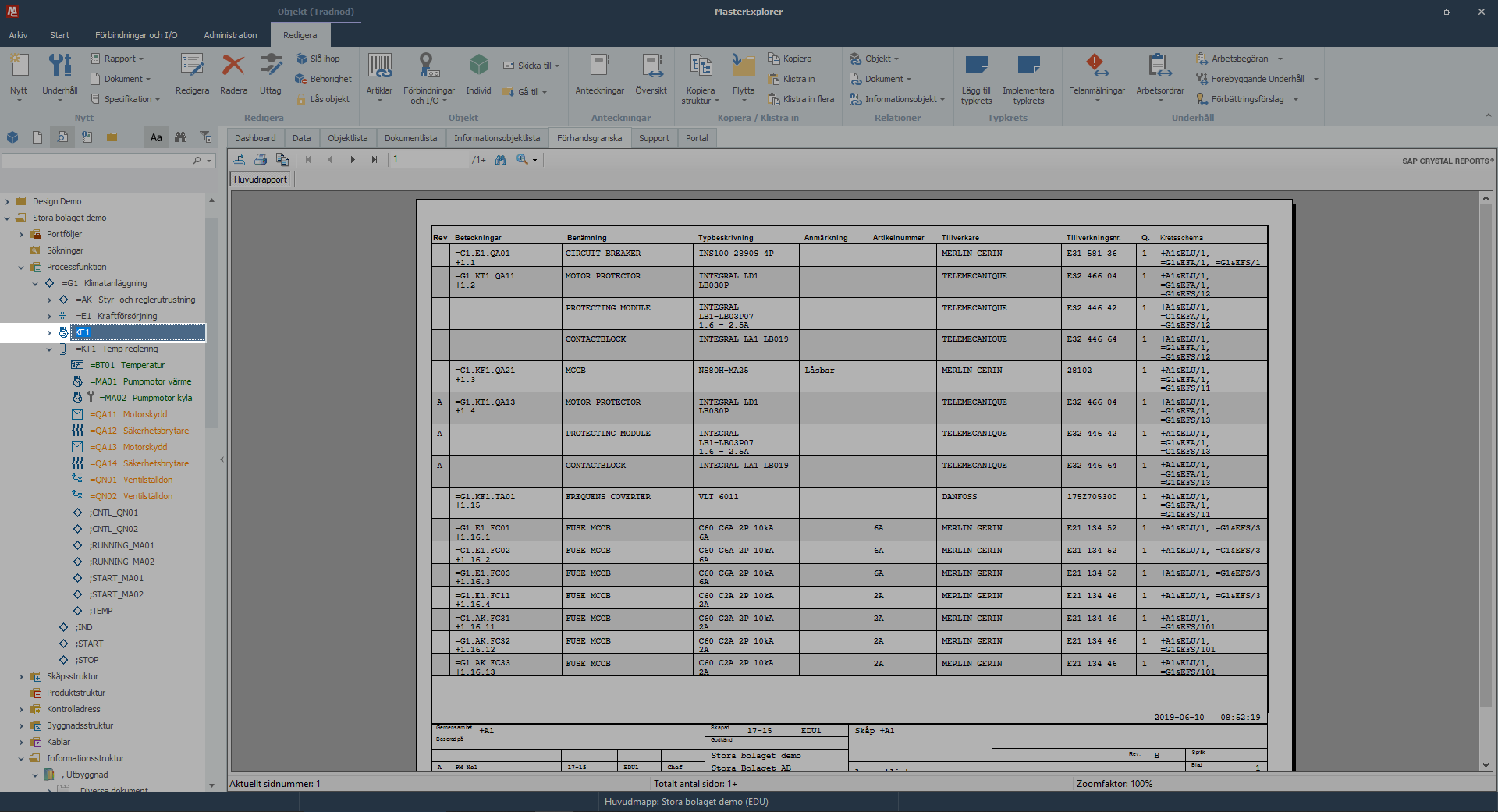
Task: Click the tree search input field
Action: (x=98, y=161)
